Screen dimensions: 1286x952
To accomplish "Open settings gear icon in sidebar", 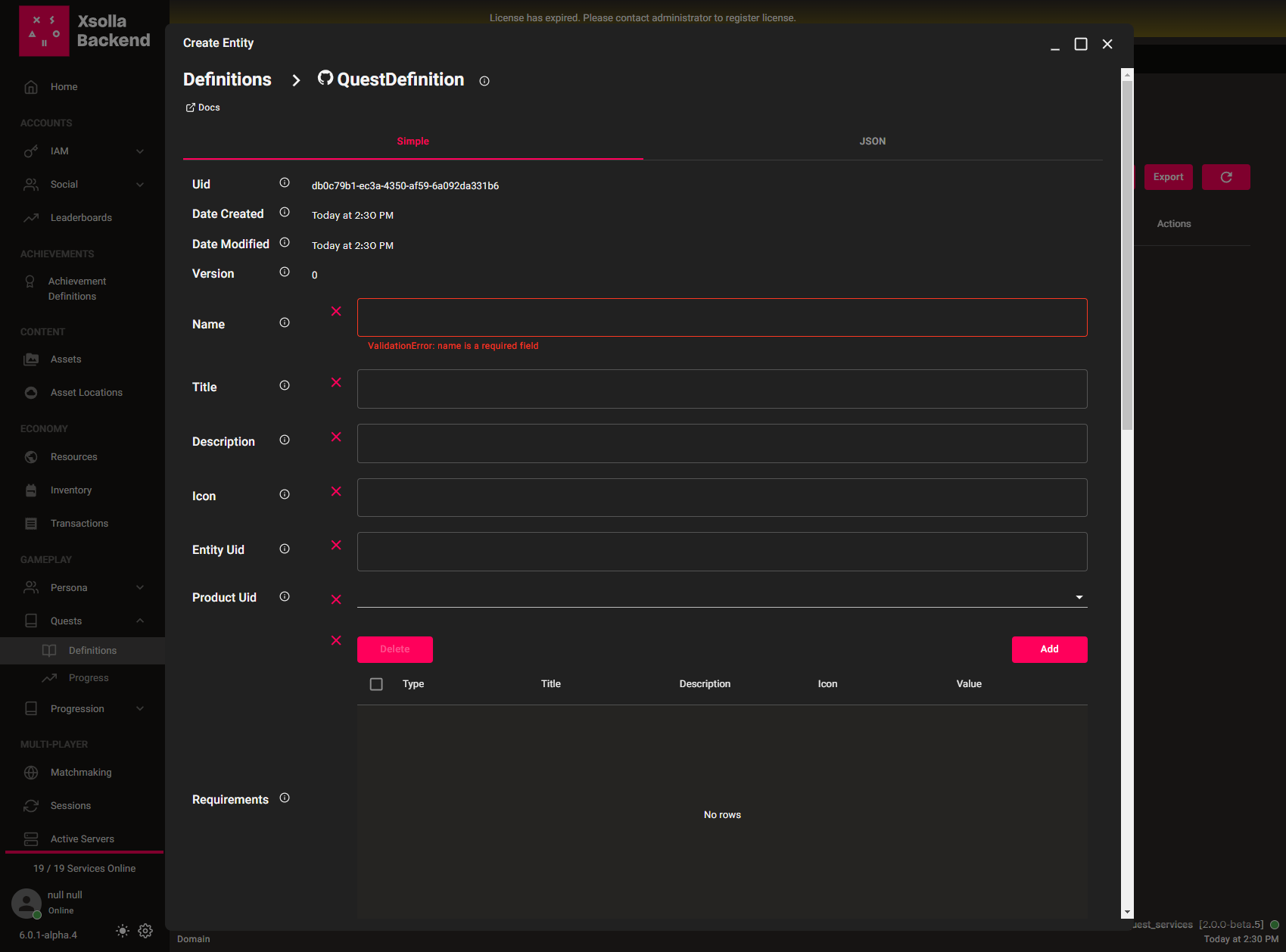I will coord(145,931).
